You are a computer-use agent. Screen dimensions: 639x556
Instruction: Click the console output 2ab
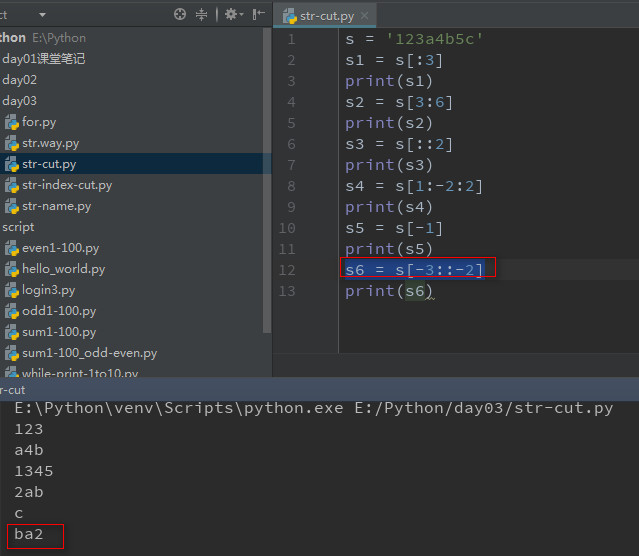(x=29, y=492)
